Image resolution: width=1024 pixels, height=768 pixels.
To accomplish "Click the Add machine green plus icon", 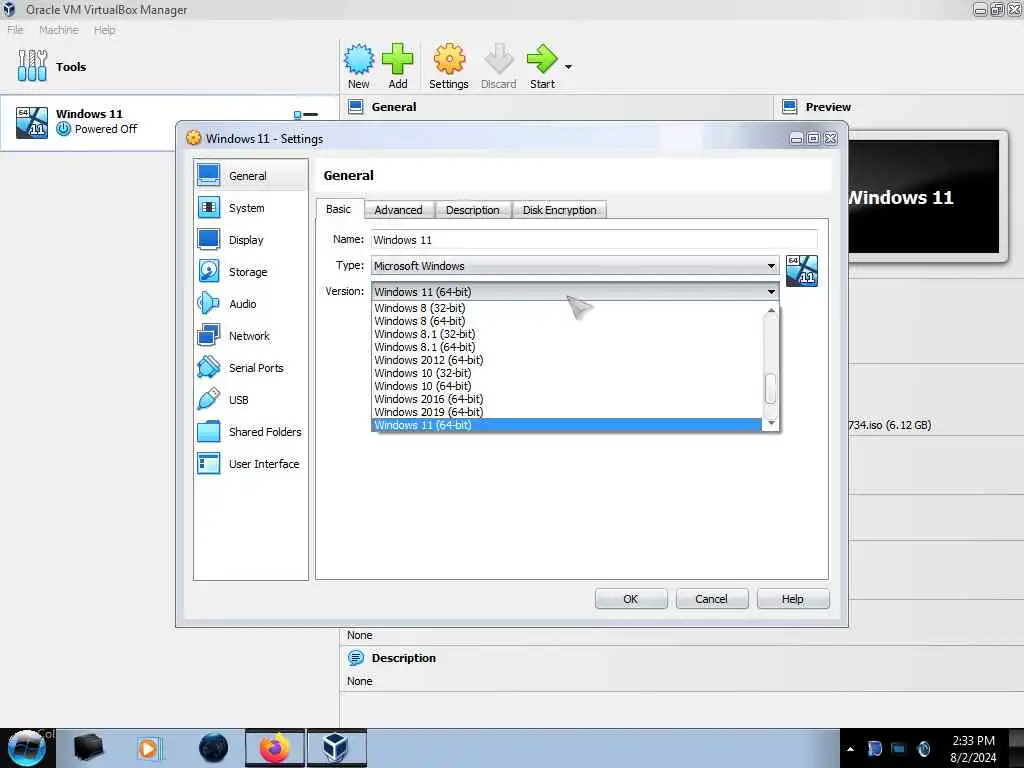I will pyautogui.click(x=398, y=59).
